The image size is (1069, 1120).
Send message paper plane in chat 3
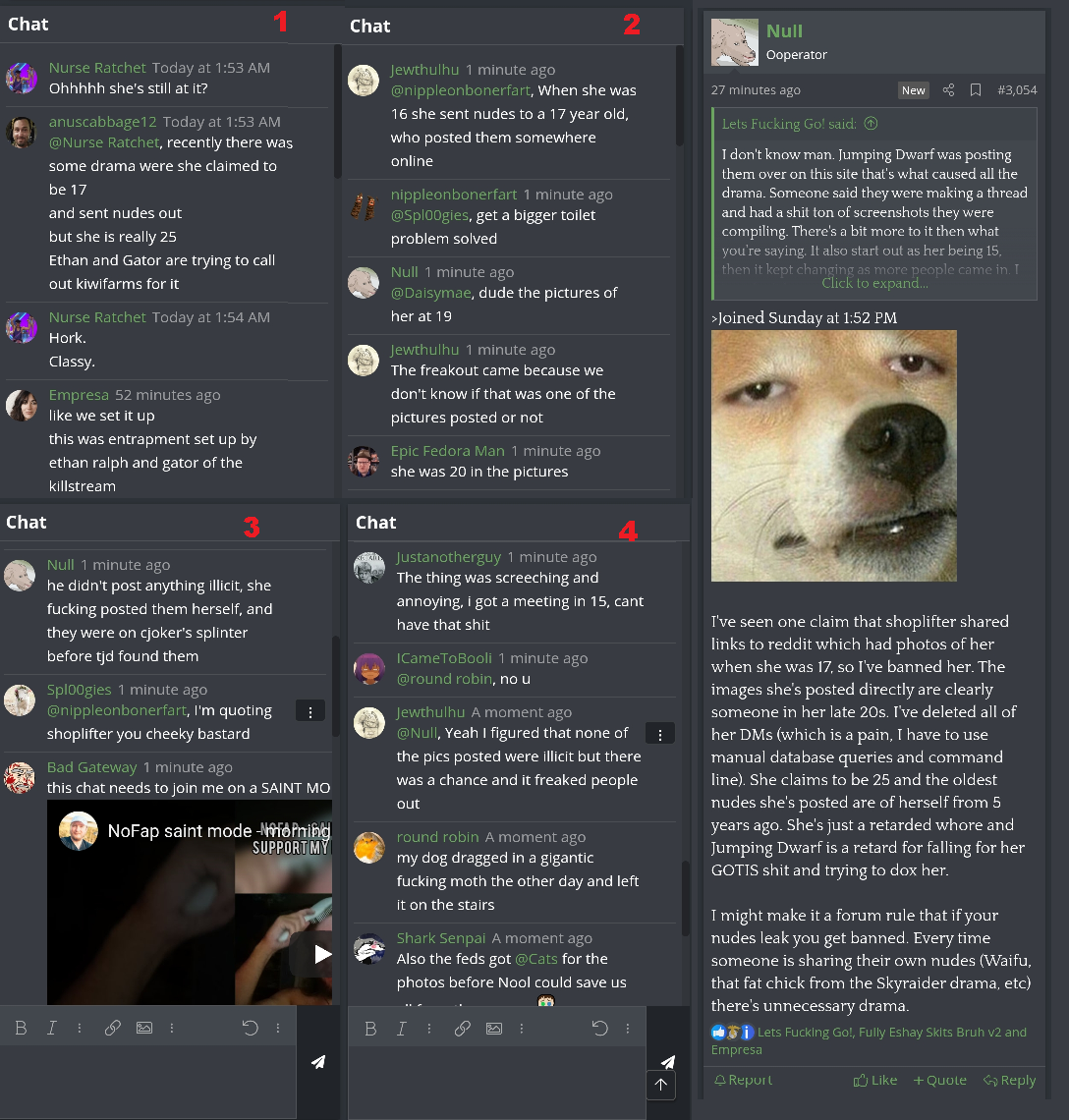tap(318, 1062)
